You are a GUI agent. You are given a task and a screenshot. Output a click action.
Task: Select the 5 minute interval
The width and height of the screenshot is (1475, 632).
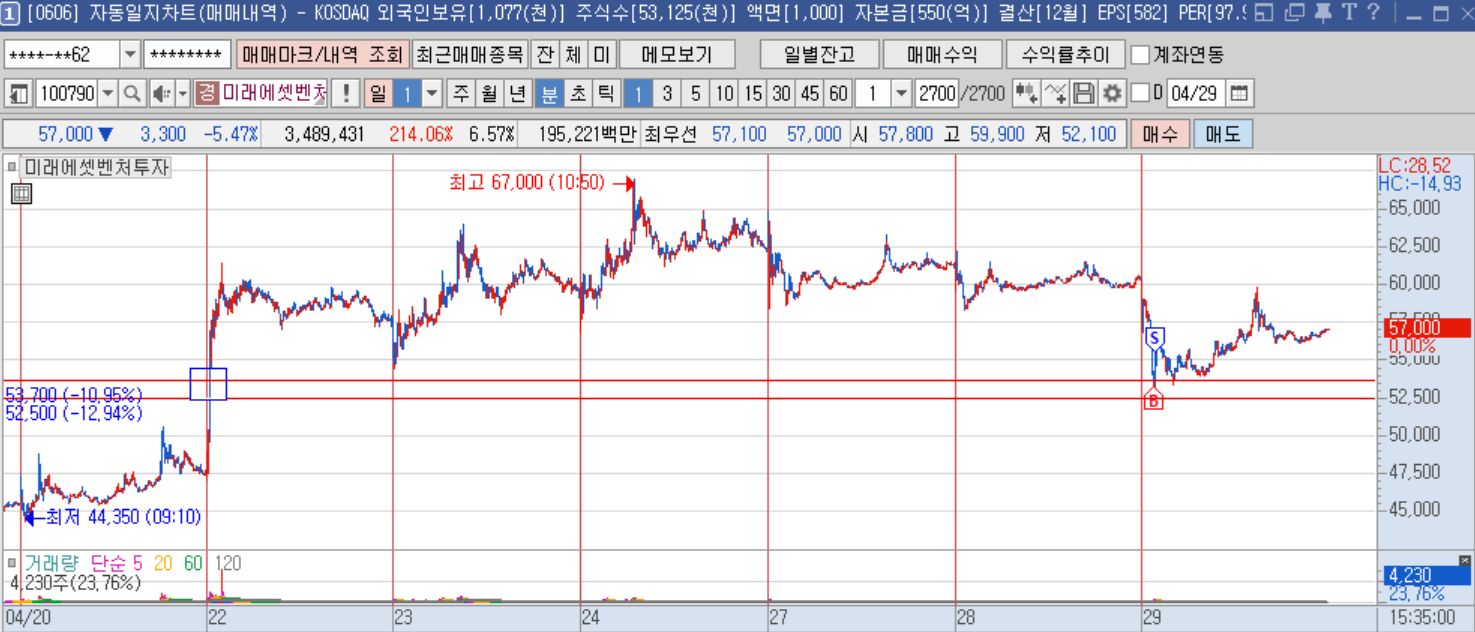696,94
